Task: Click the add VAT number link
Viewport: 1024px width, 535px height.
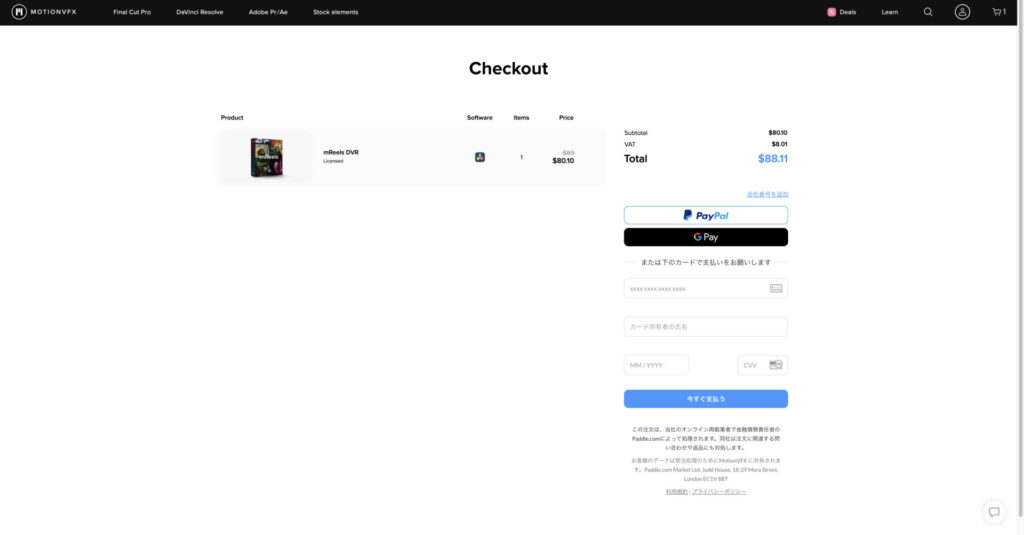Action: click(767, 194)
